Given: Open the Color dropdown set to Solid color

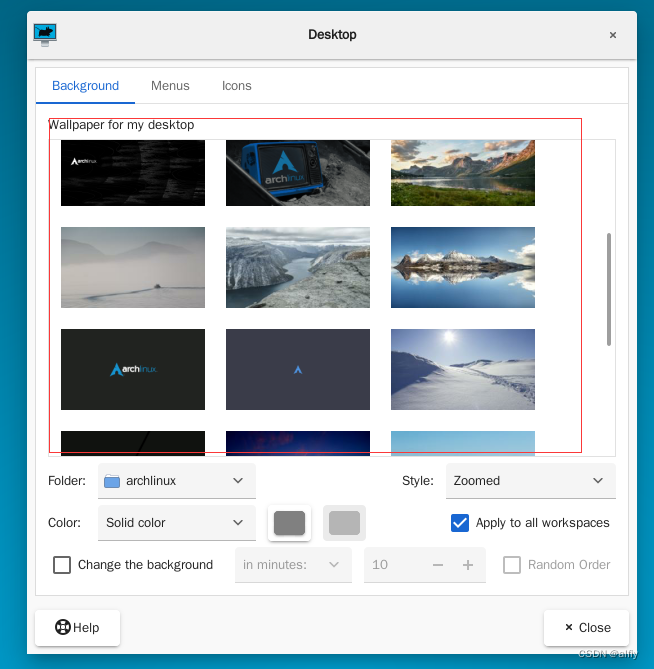Looking at the screenshot, I should point(177,523).
